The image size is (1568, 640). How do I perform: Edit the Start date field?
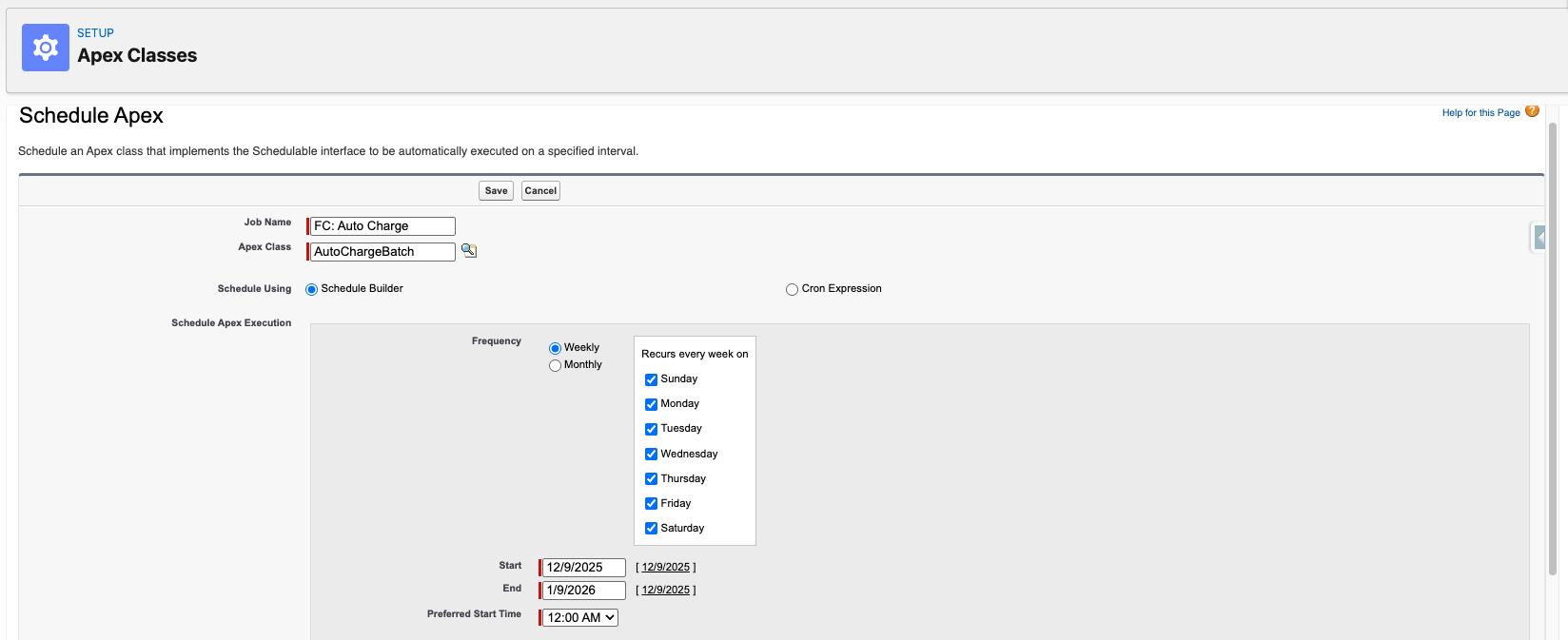click(x=583, y=568)
